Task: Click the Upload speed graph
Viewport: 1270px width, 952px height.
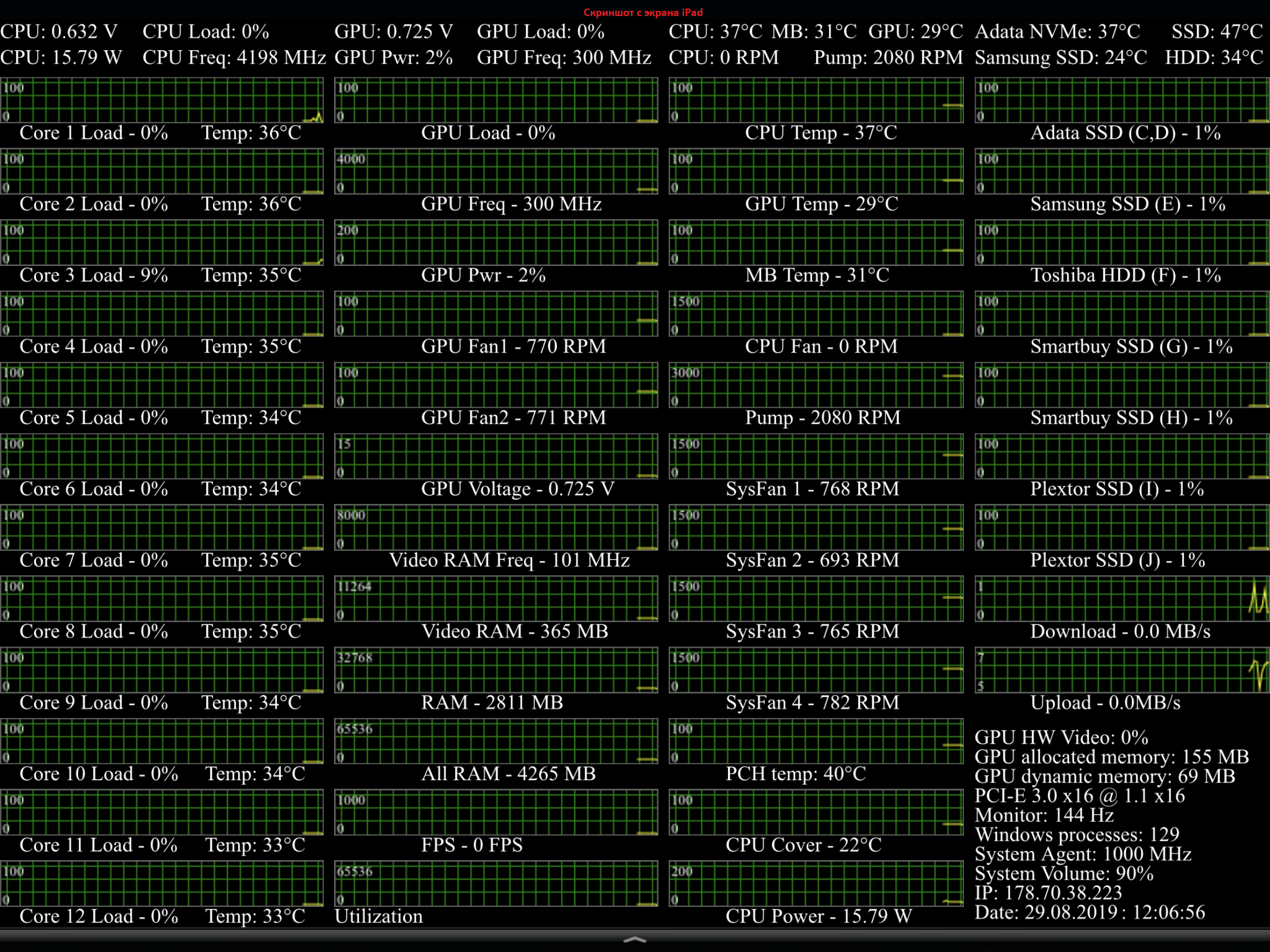Action: tap(1122, 670)
